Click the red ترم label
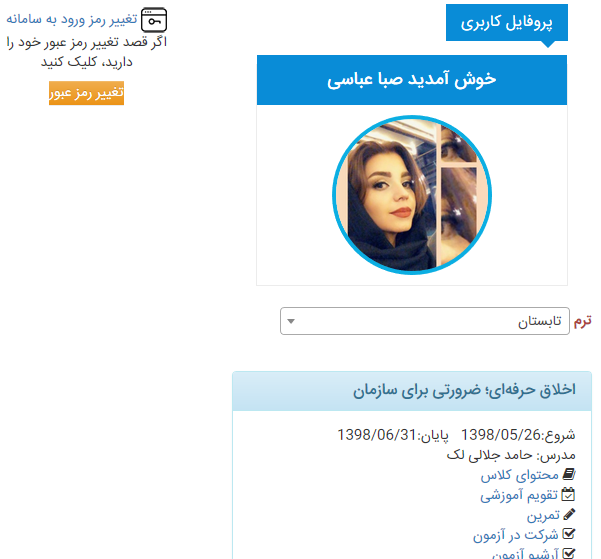Screen dimensions: 601x559 583,321
